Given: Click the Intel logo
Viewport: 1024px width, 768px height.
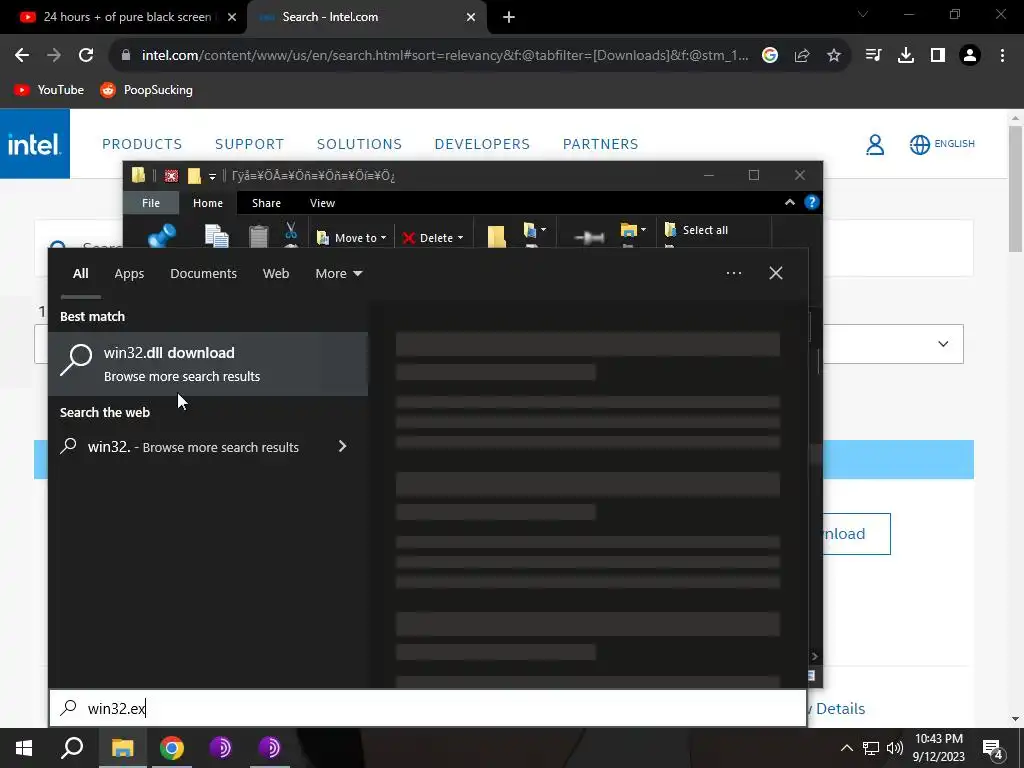Looking at the screenshot, I should point(35,144).
